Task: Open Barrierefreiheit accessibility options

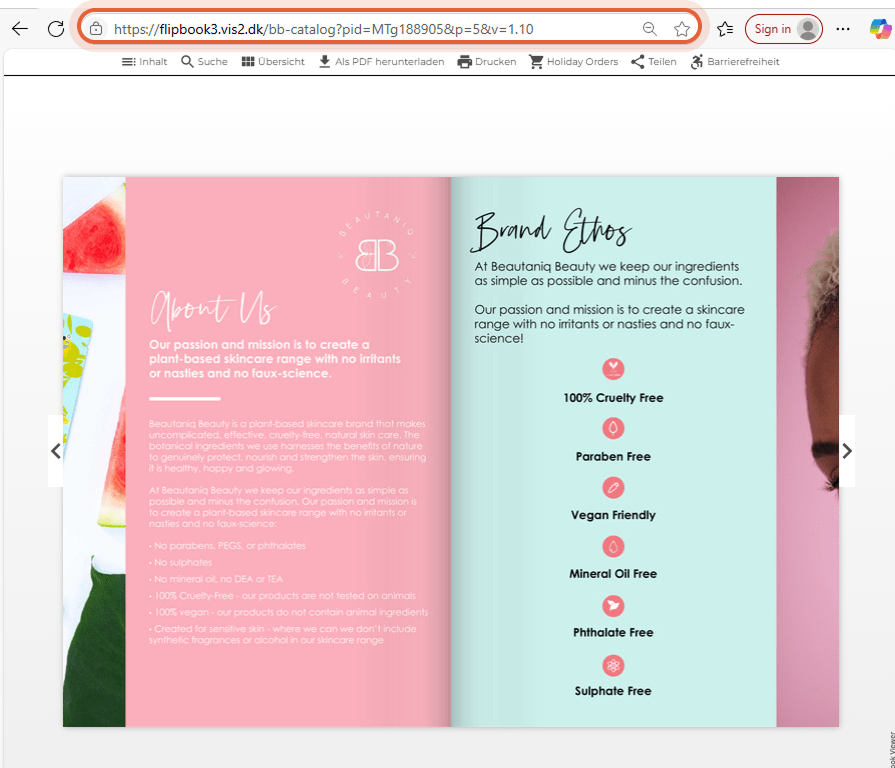Action: tap(735, 62)
